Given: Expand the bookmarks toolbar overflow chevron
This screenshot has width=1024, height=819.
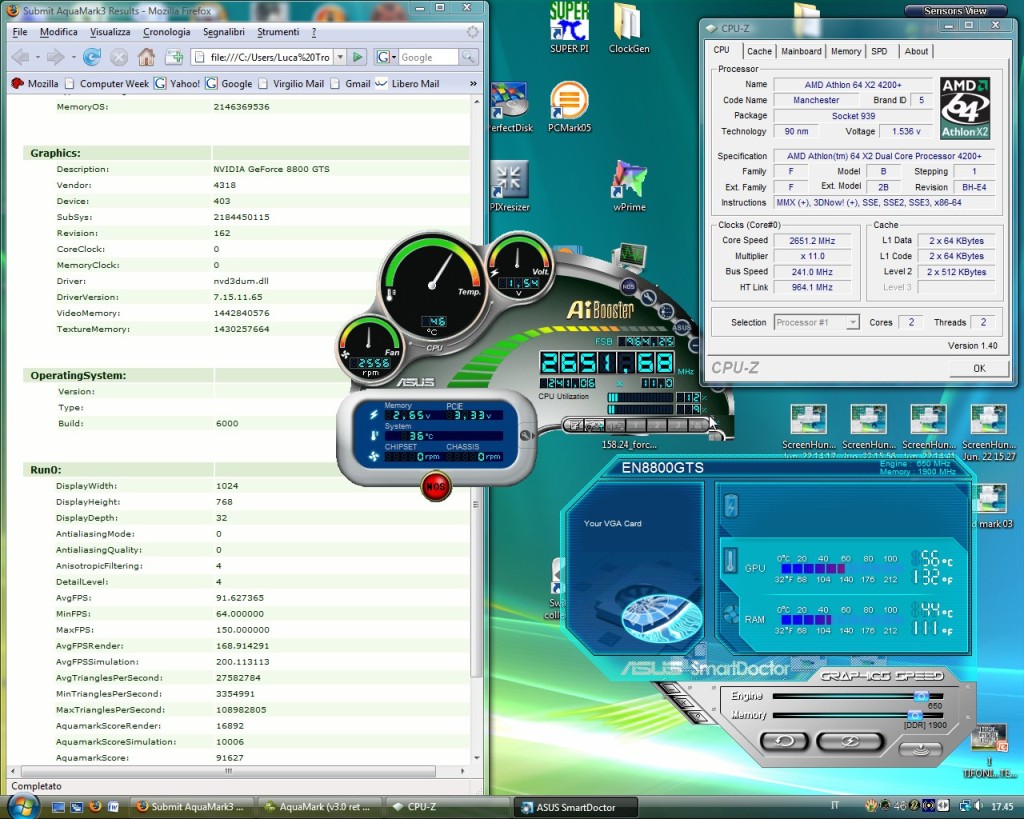Looking at the screenshot, I should pos(473,84).
